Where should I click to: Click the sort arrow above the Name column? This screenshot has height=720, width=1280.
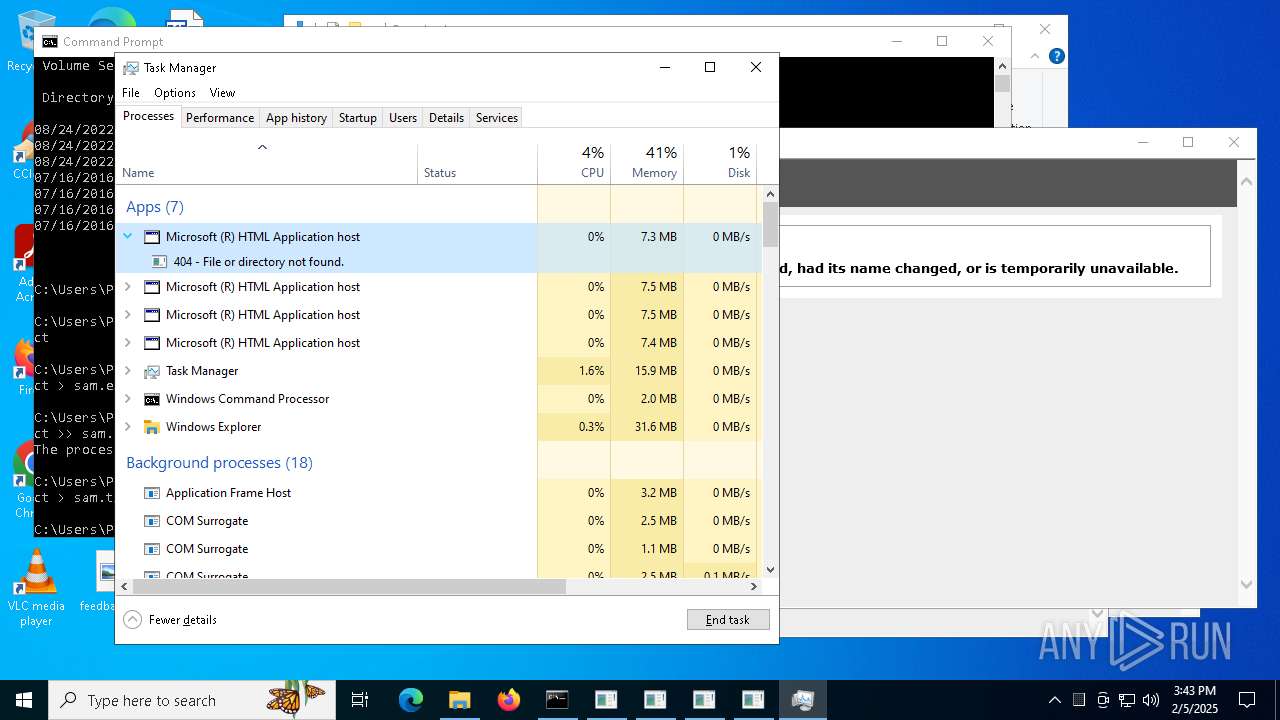click(262, 148)
